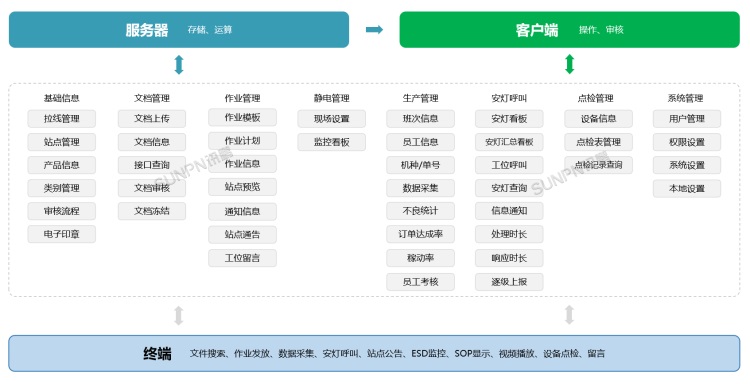Open 响应时长 box
750x384 pixels.
(x=509, y=258)
